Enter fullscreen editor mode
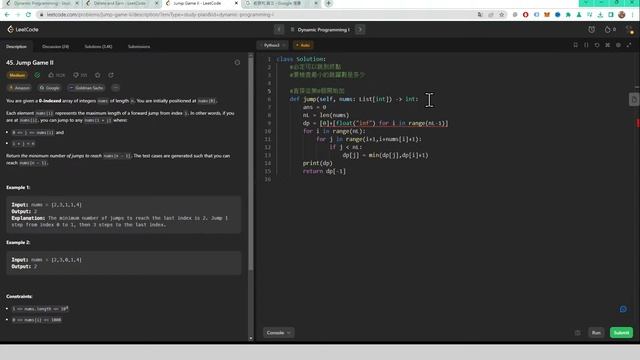The width and height of the screenshot is (640, 360). pos(629,45)
